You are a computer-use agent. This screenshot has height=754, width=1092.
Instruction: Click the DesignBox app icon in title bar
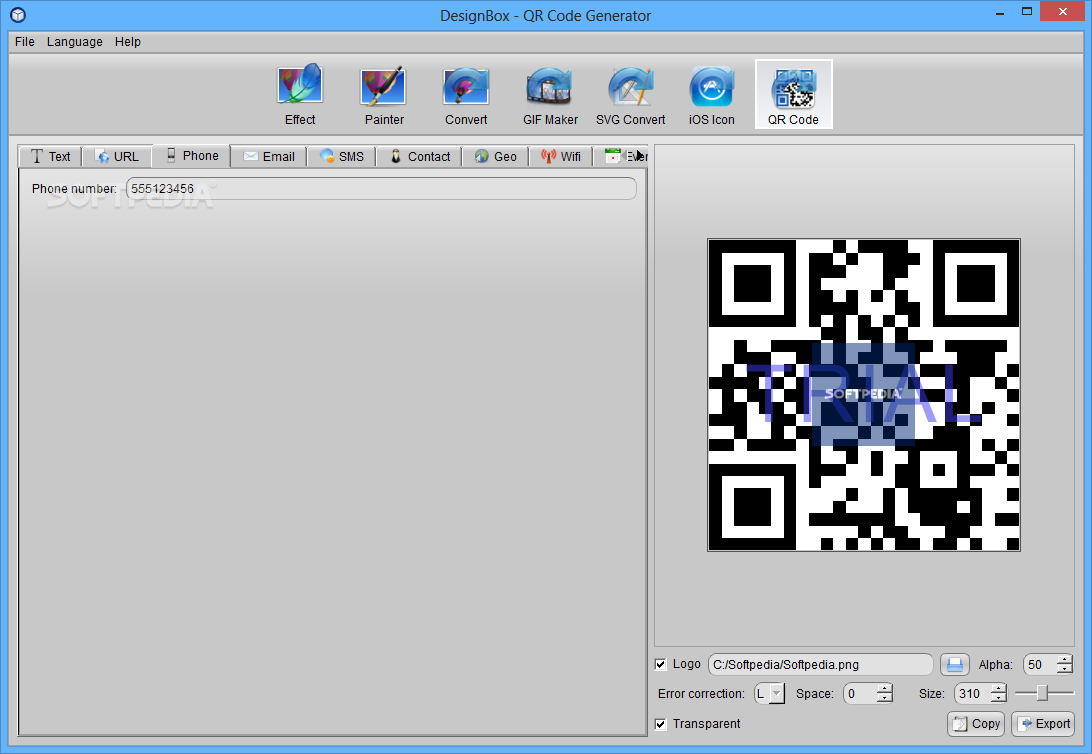coord(18,15)
